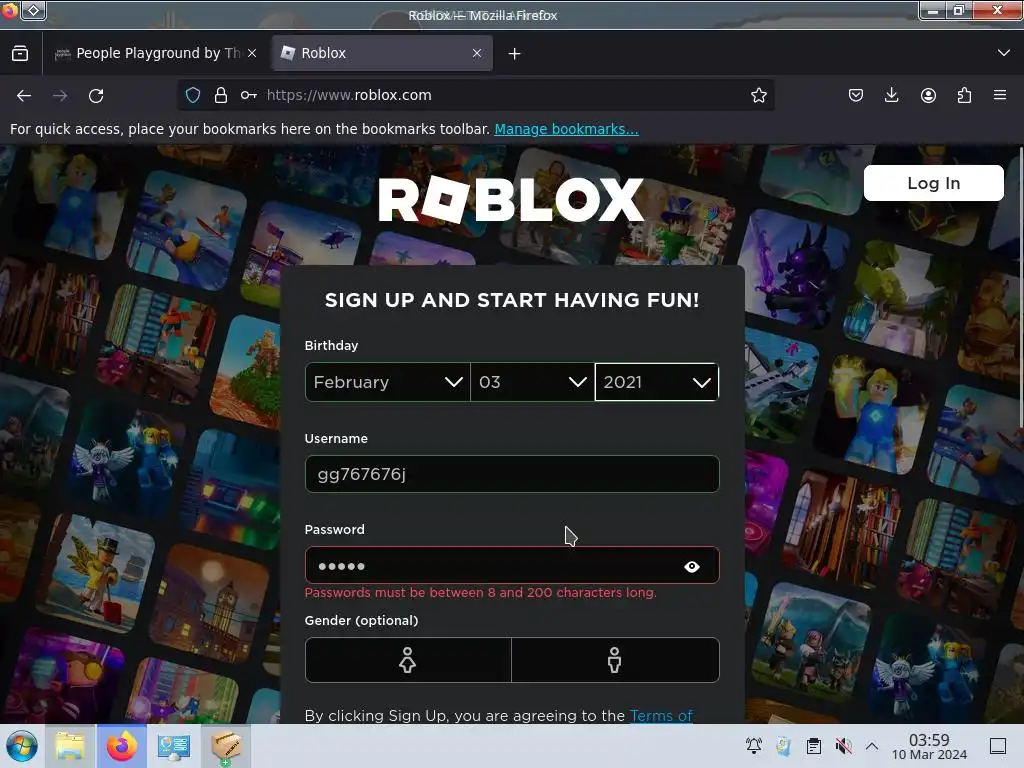1024x768 pixels.
Task: Click the password length error message
Action: (x=481, y=593)
